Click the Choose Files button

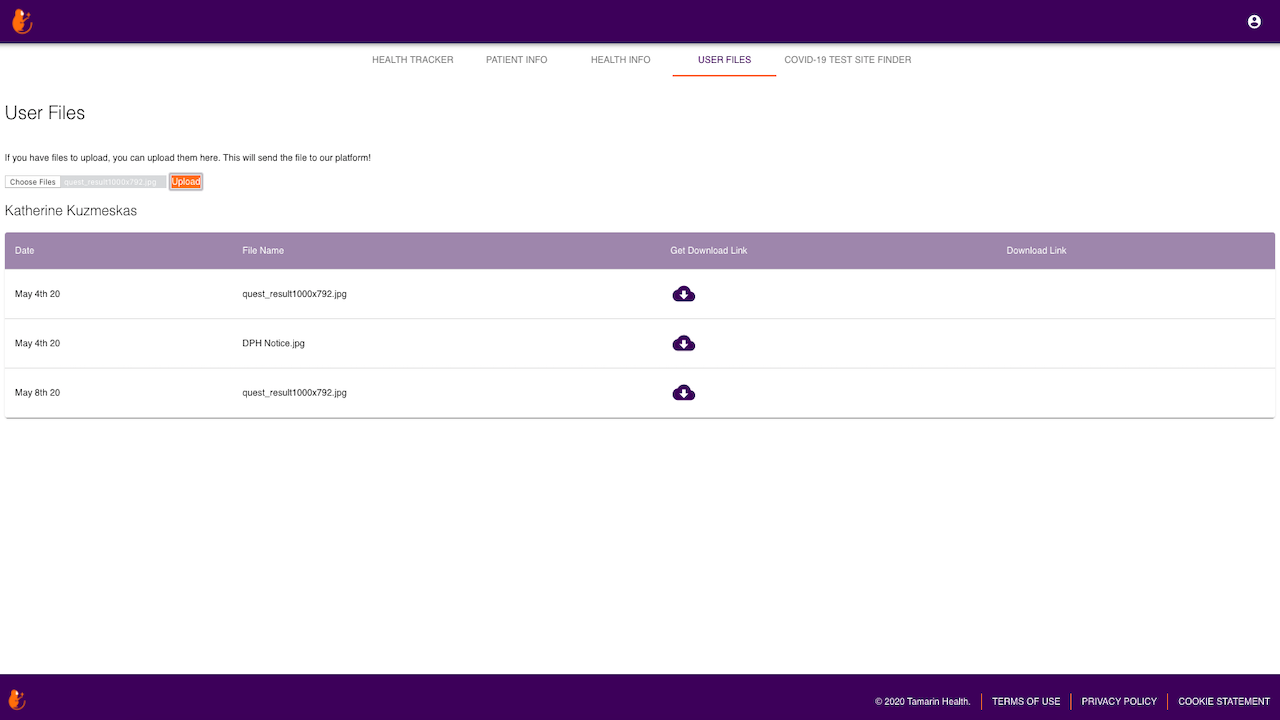point(33,182)
